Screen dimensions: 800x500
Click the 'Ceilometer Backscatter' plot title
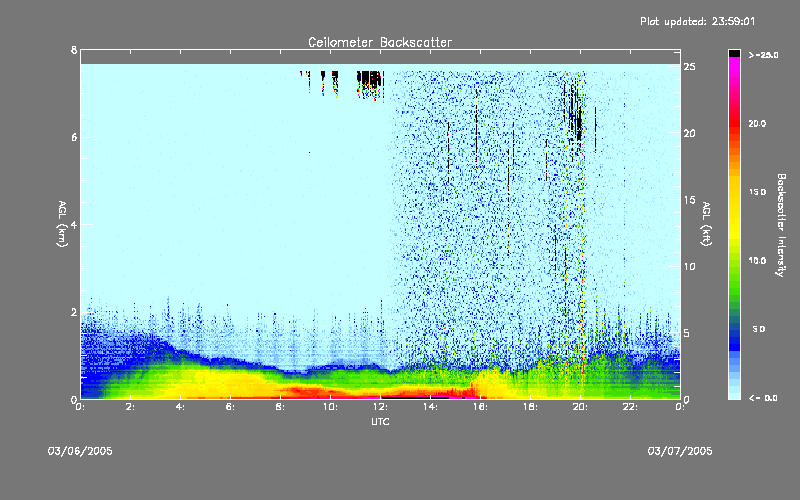pos(380,42)
